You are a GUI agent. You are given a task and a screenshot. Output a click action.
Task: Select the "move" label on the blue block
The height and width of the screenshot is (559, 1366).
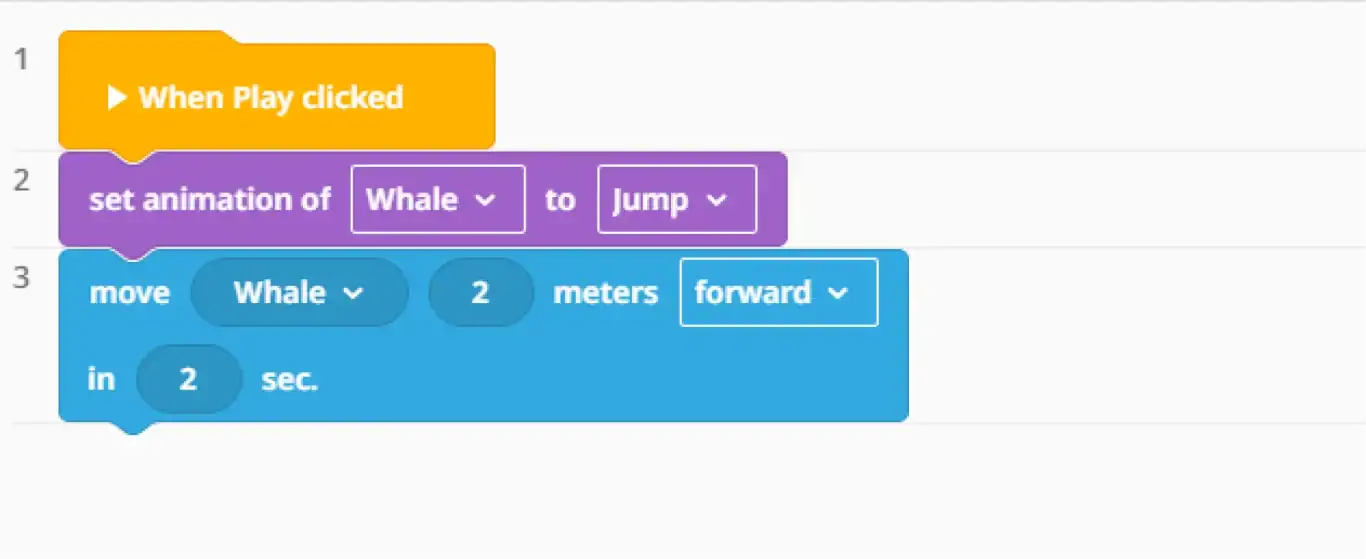click(x=130, y=293)
